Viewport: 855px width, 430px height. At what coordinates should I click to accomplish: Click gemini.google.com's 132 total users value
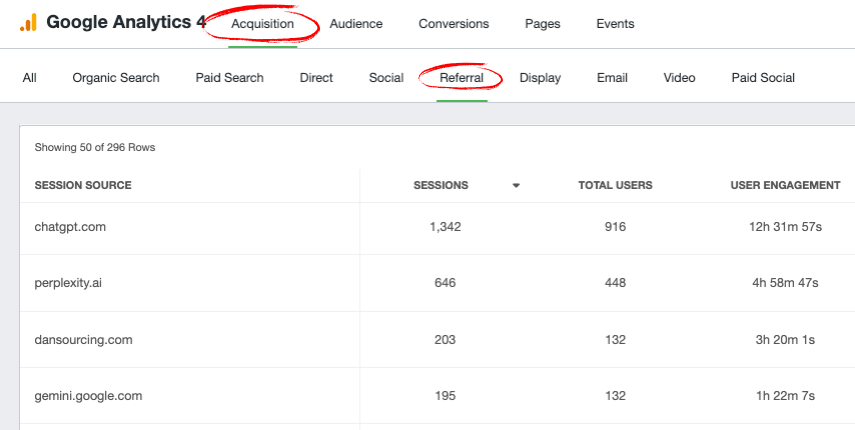tap(615, 396)
